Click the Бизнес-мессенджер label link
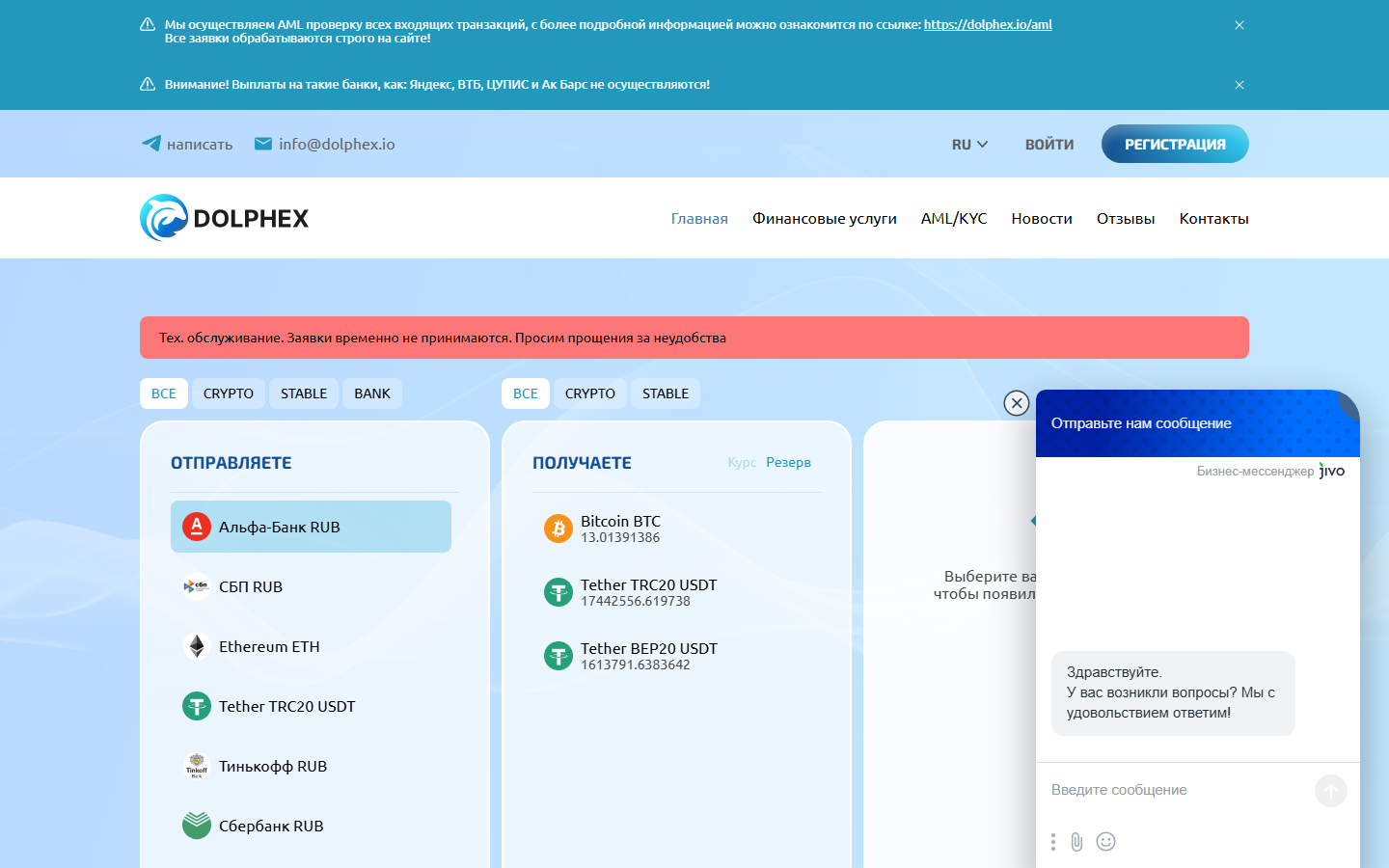The width and height of the screenshot is (1389, 868). pos(1255,472)
